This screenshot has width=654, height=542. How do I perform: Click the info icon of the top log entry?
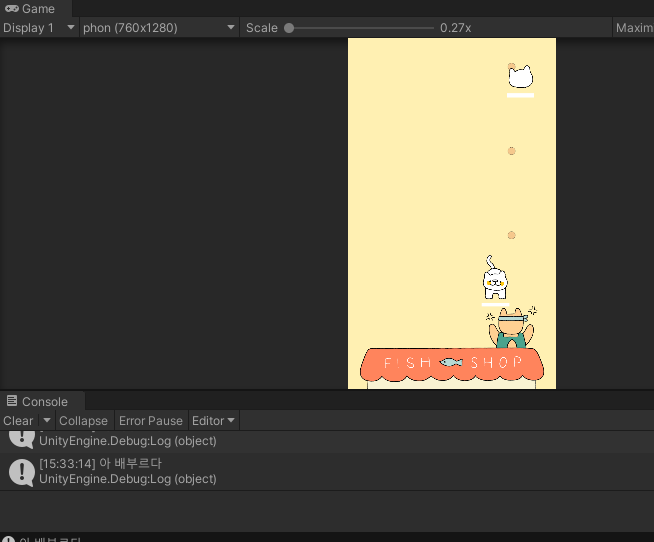click(22, 439)
